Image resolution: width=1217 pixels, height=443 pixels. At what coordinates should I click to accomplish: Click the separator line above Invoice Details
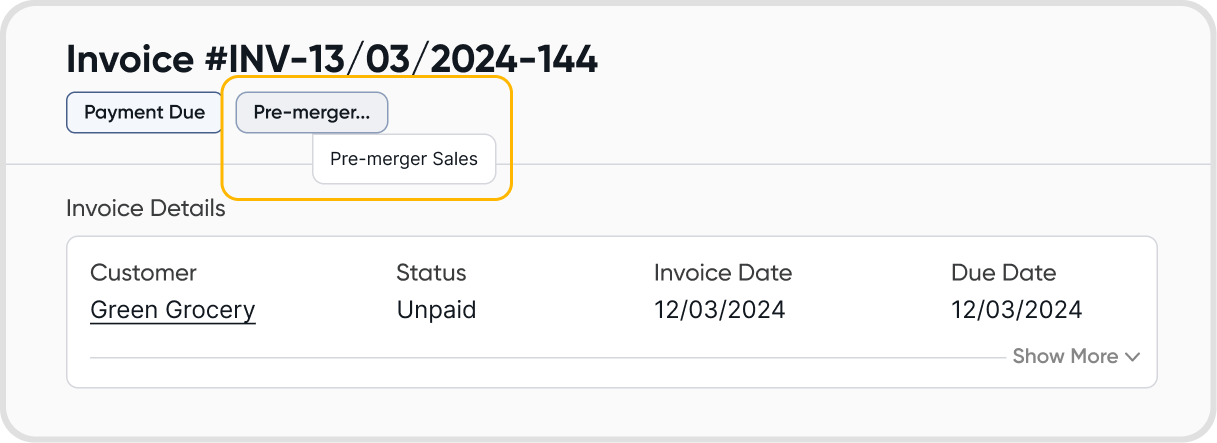pyautogui.click(x=800, y=164)
